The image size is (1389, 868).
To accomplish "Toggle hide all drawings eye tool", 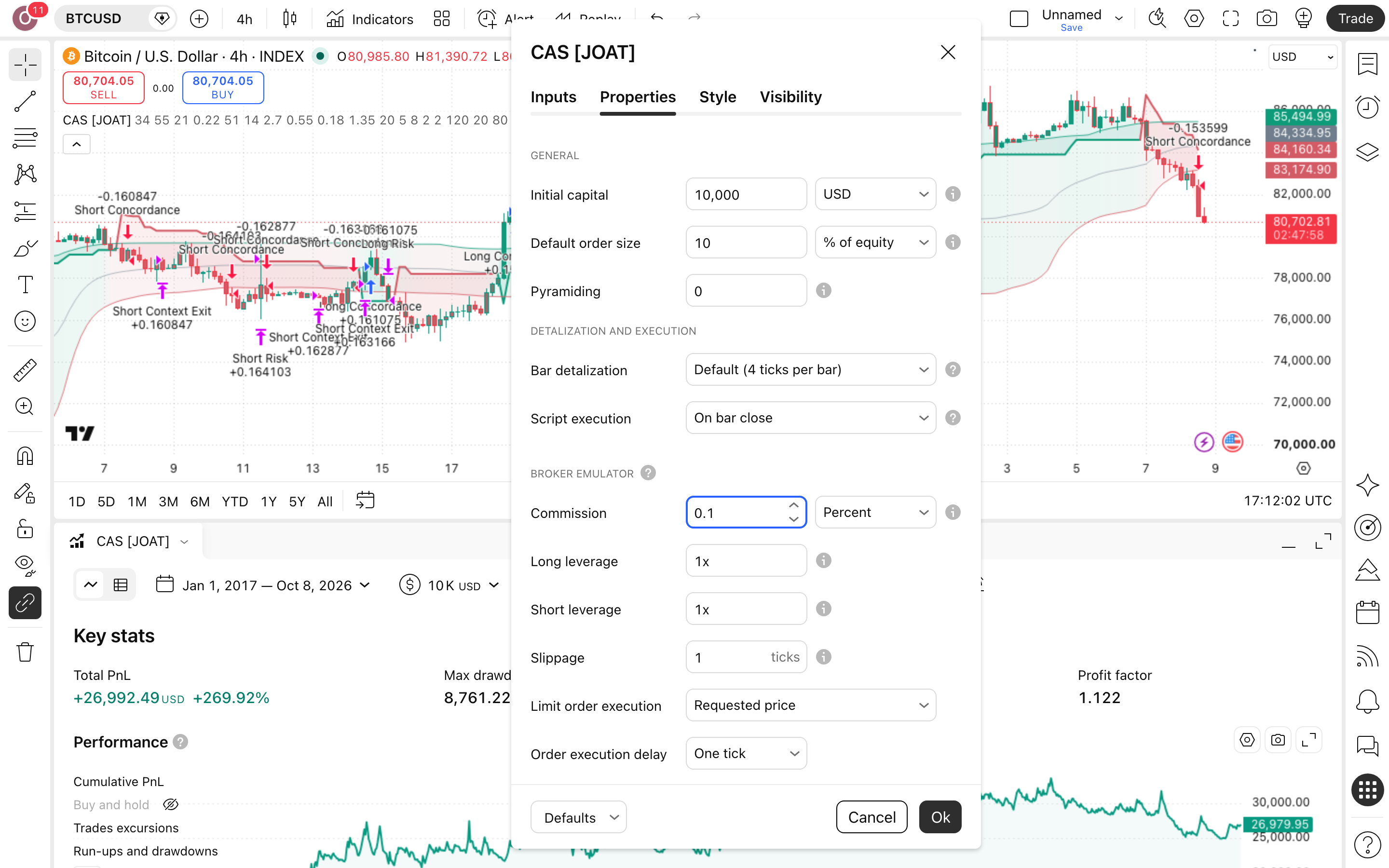I will [25, 566].
